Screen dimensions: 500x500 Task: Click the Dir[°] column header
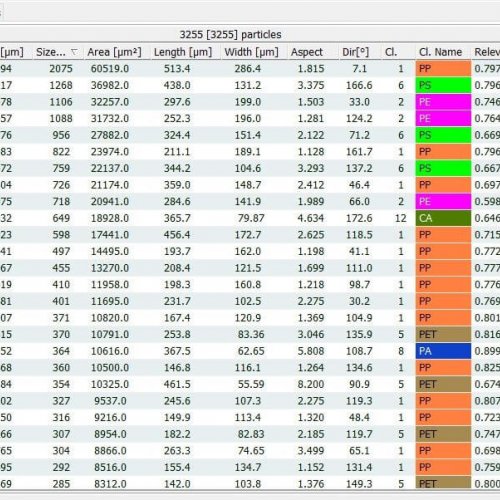(355, 52)
